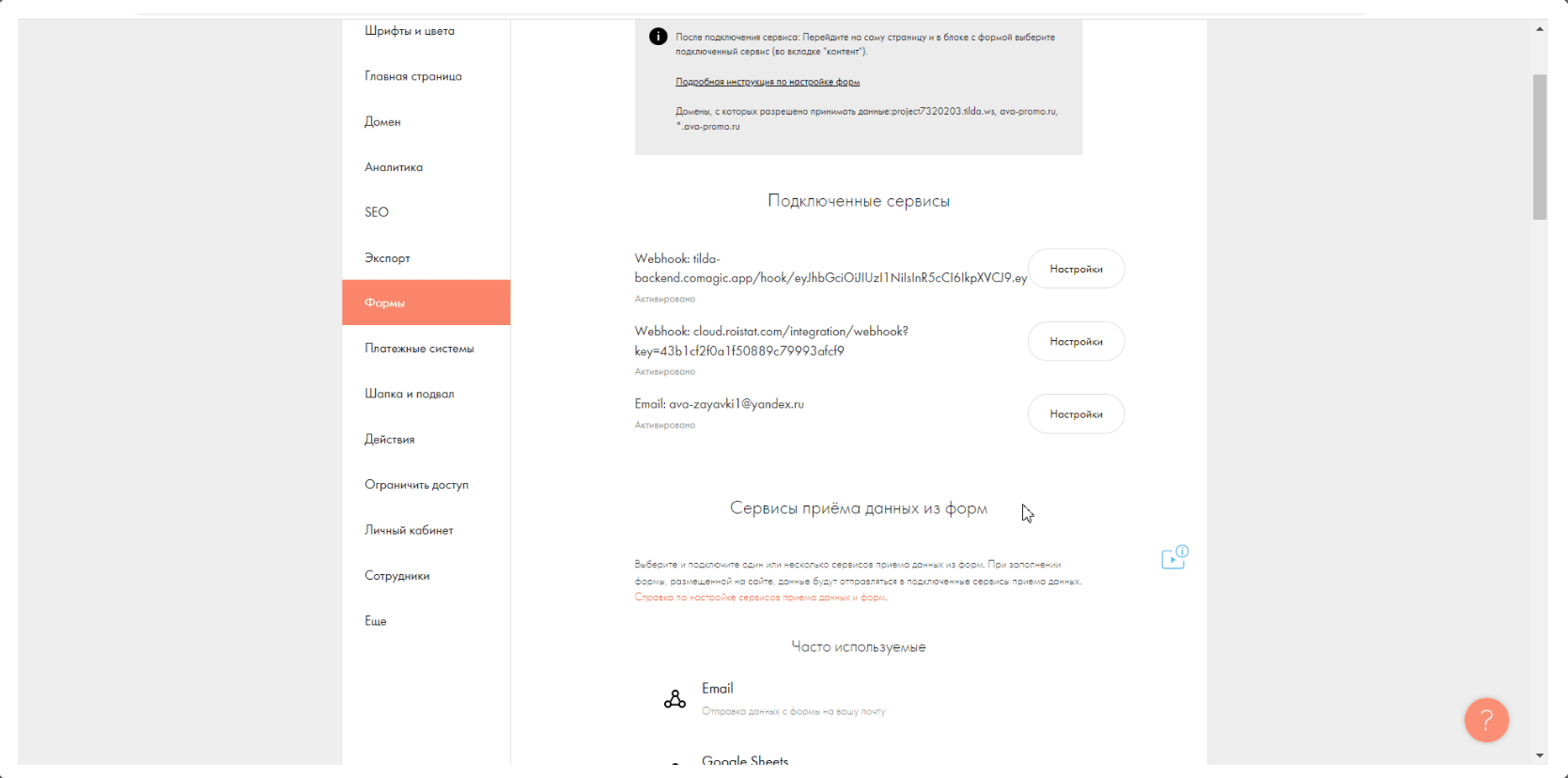Click the Email service webhook icon
Image resolution: width=1568 pixels, height=778 pixels.
(675, 699)
